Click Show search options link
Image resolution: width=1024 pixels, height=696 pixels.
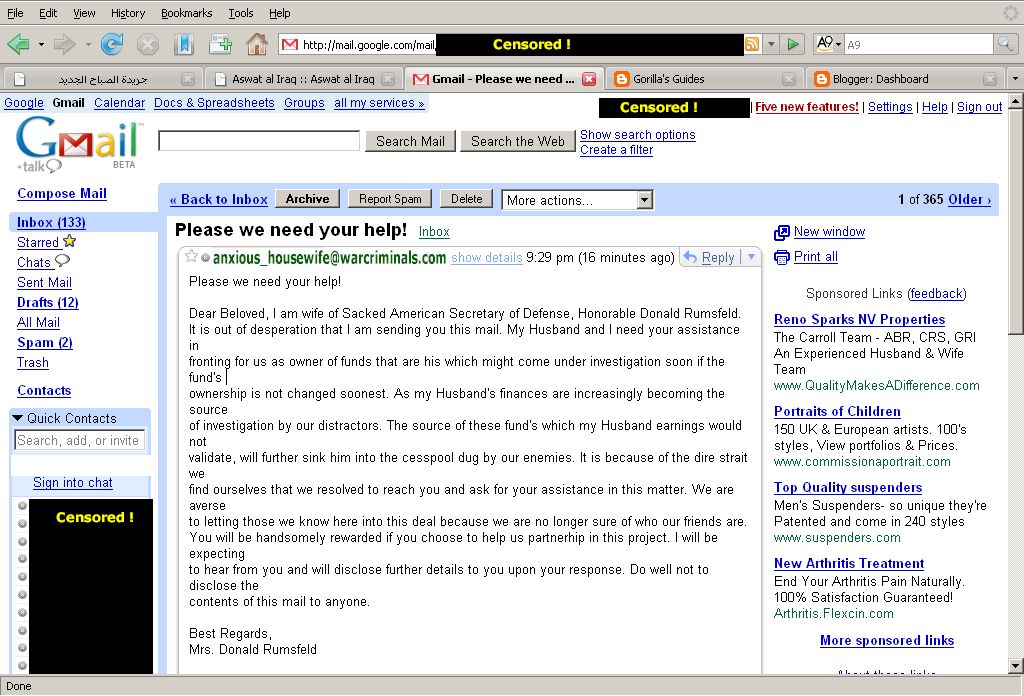(x=637, y=134)
